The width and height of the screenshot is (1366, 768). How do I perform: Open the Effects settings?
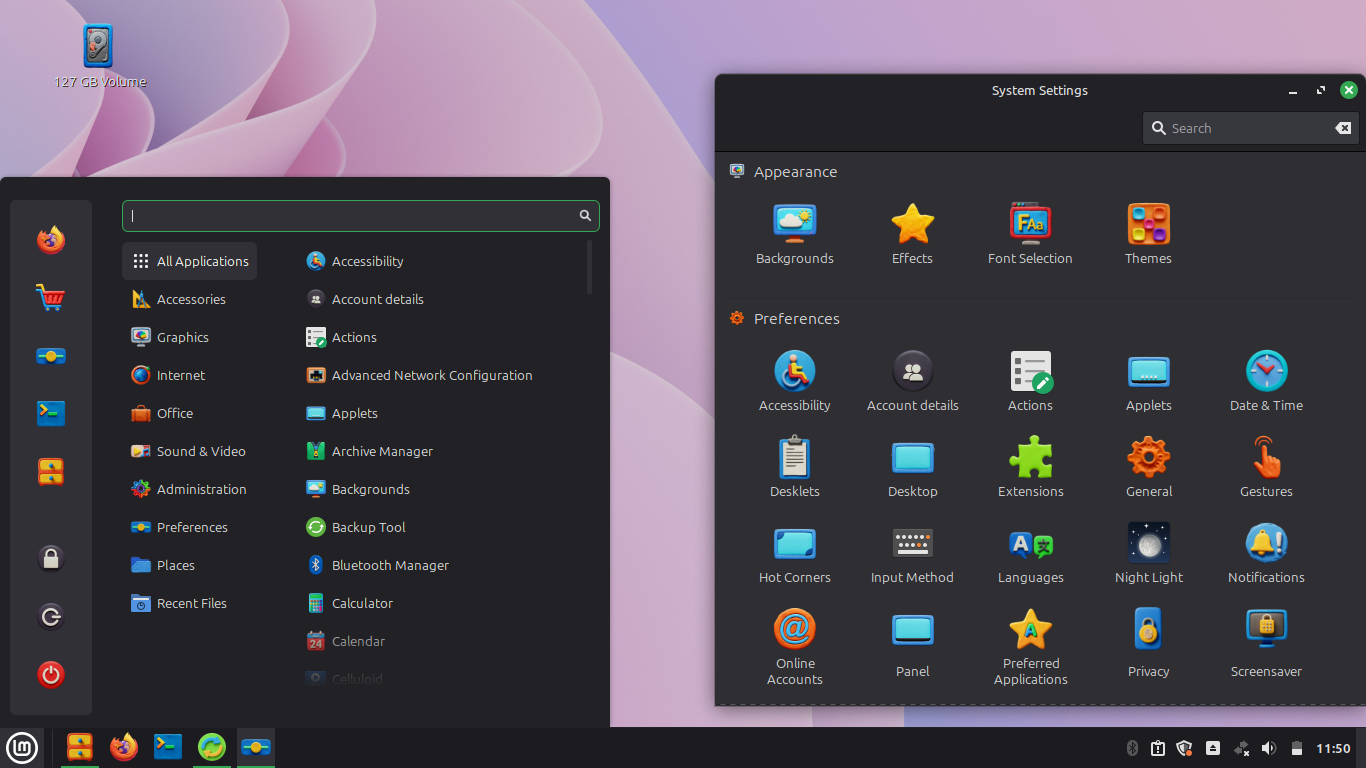point(912,235)
